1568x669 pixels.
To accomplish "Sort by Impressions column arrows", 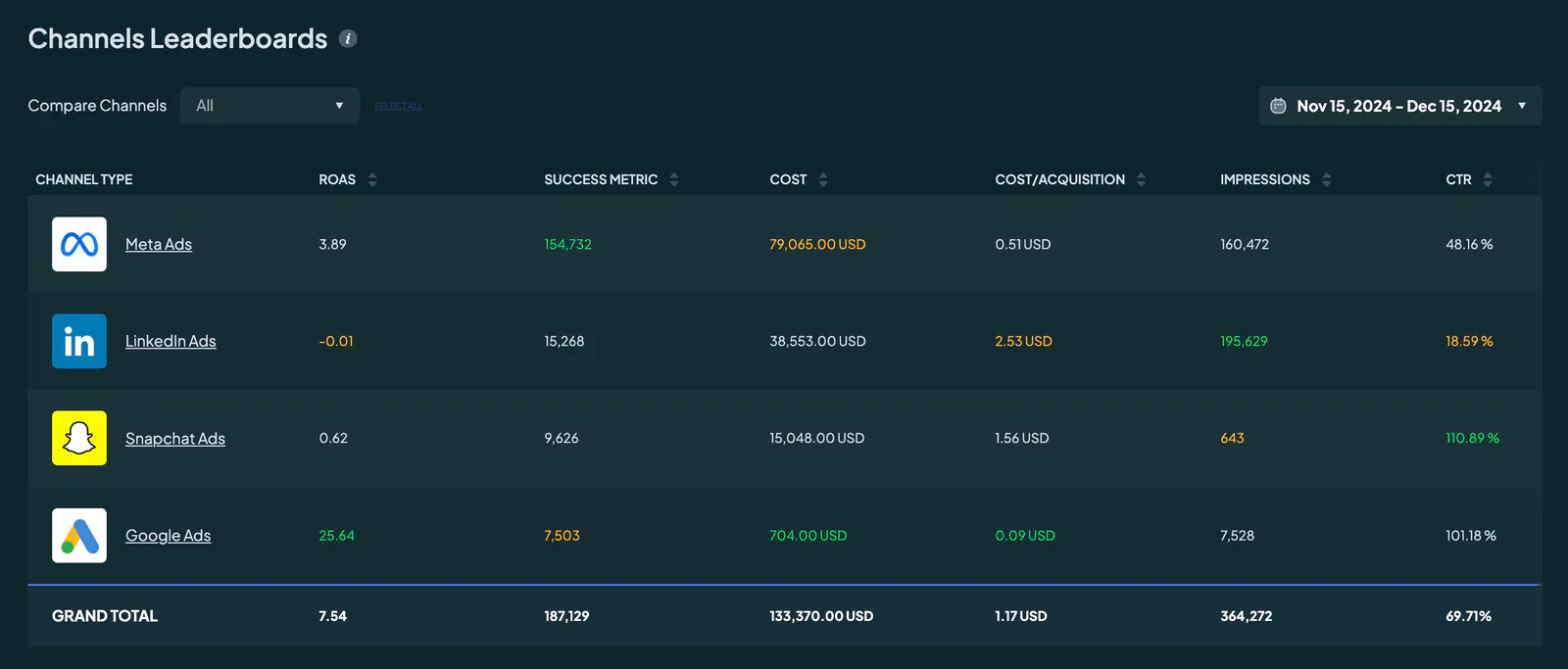I will [x=1327, y=179].
